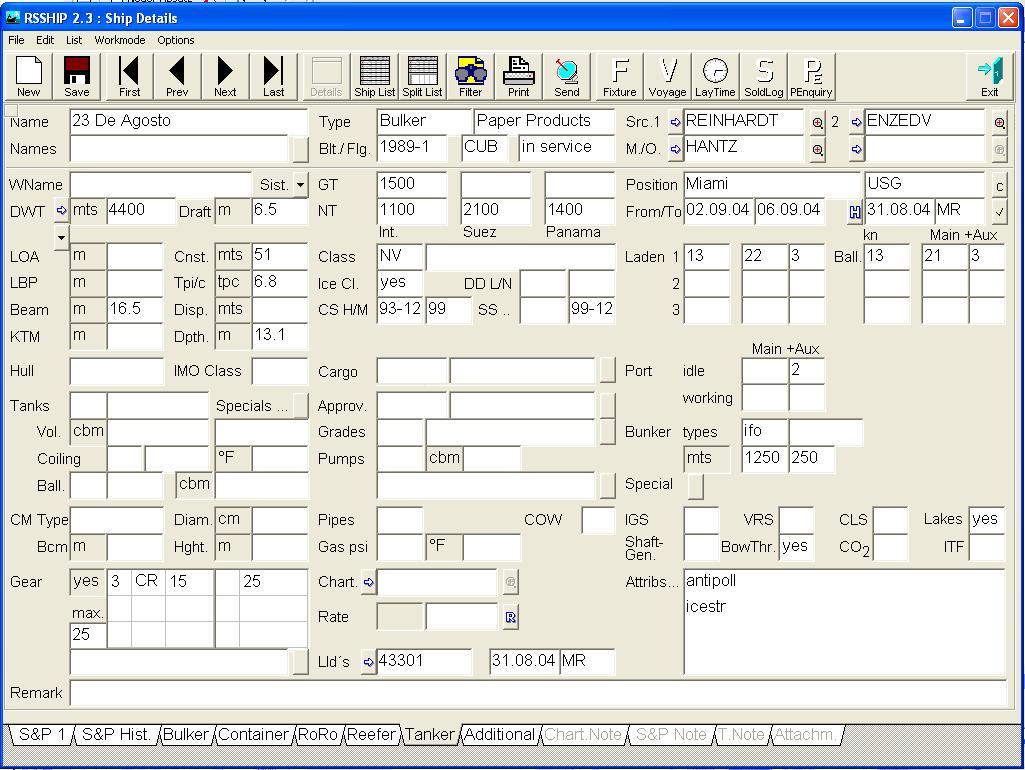
Task: Open the Workmode menu
Action: pyautogui.click(x=120, y=40)
